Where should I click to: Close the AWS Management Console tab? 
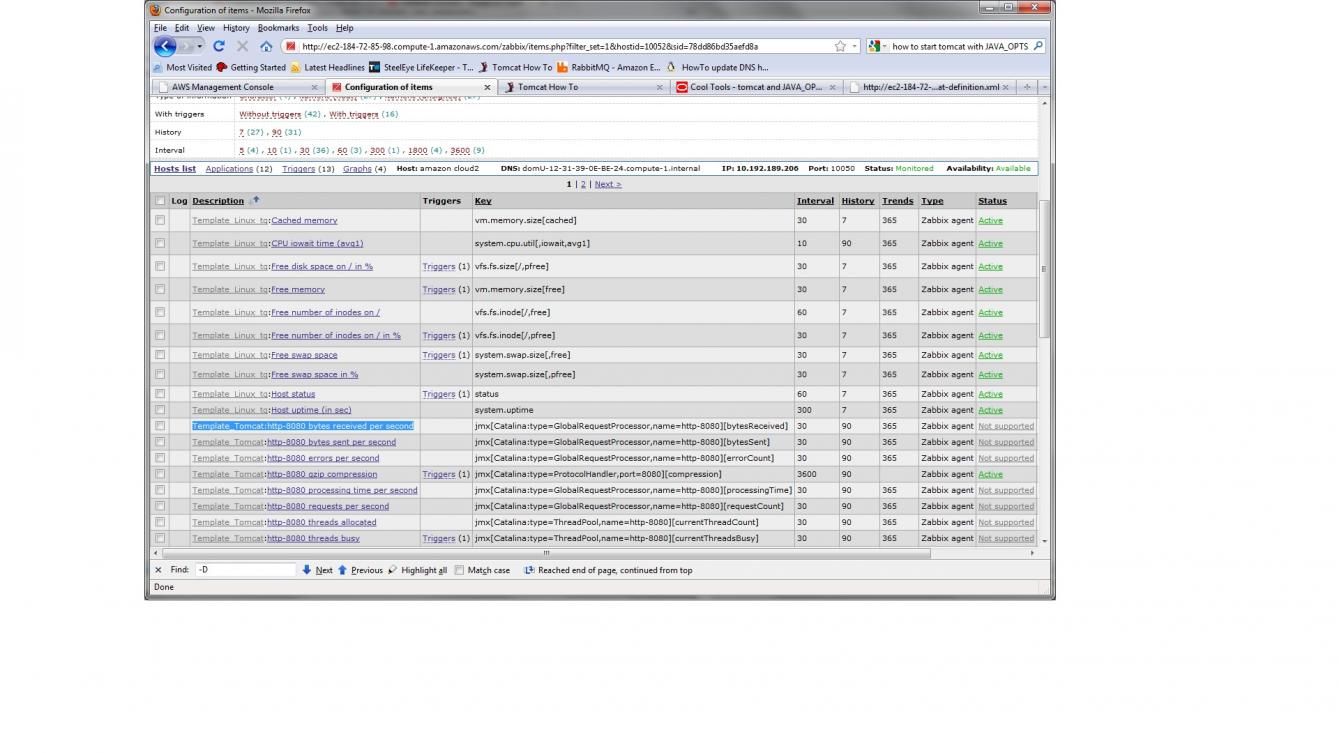click(x=317, y=87)
